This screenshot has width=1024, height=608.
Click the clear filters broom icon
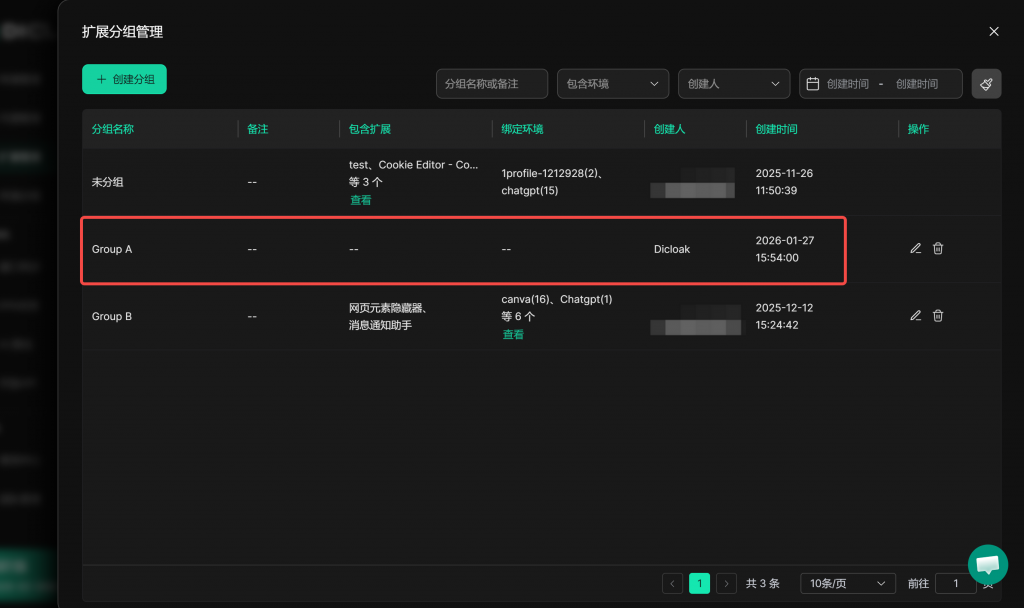(x=986, y=84)
